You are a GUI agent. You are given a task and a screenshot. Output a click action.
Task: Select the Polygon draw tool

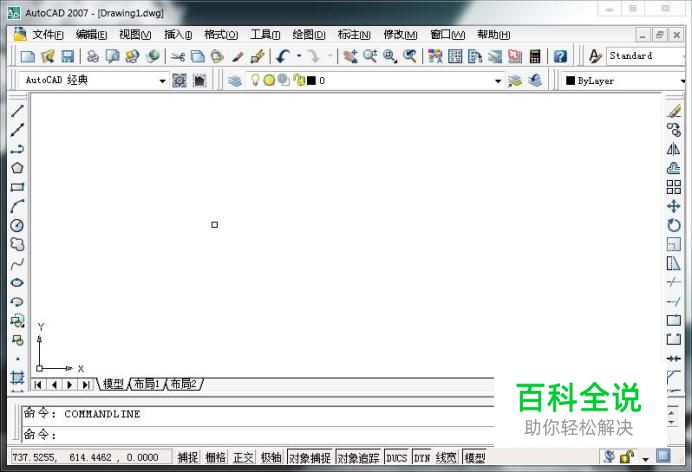(17, 168)
